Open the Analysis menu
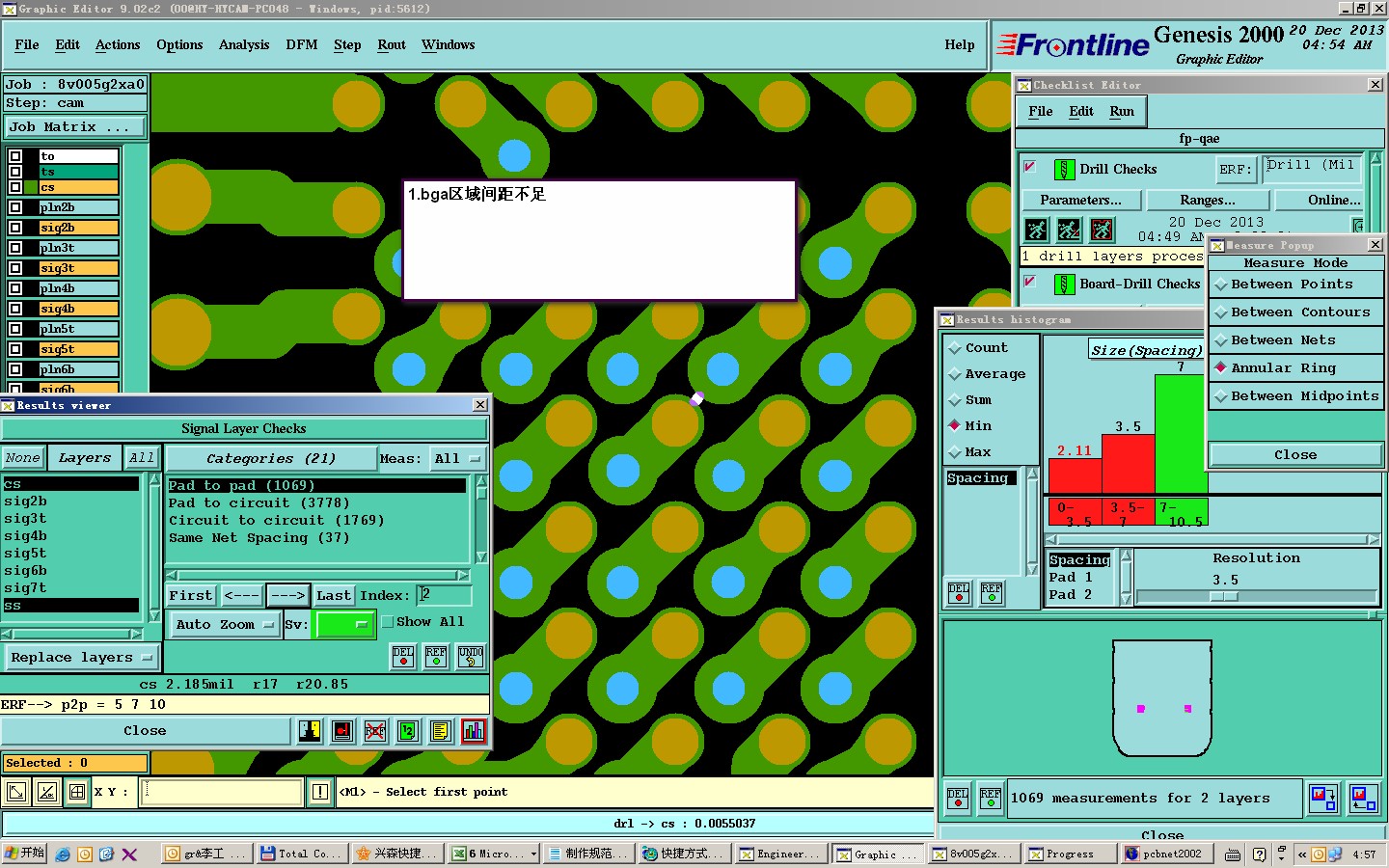The width and height of the screenshot is (1389, 868). coord(244,45)
